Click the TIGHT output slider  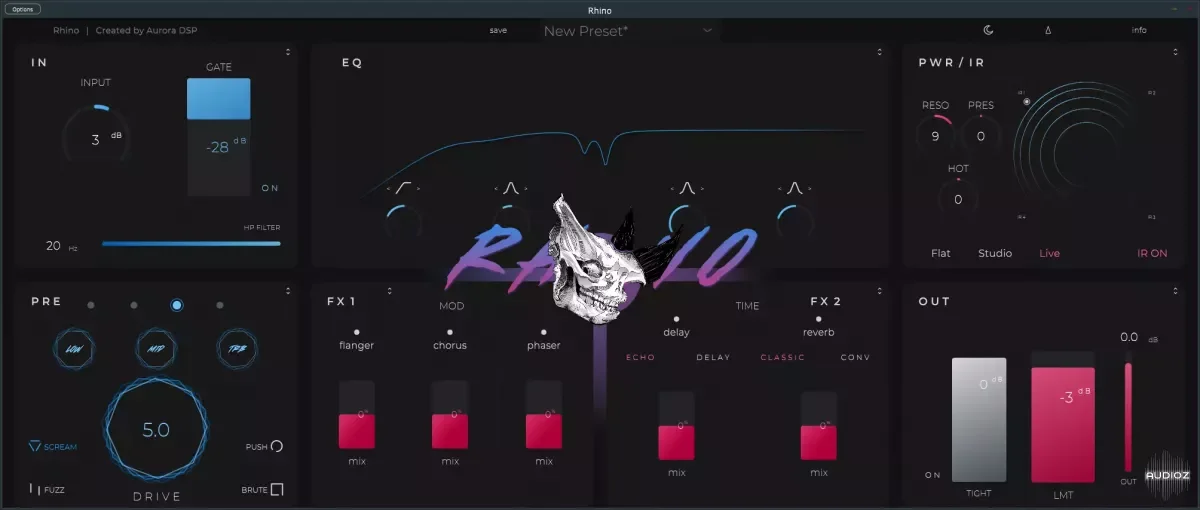[979, 420]
